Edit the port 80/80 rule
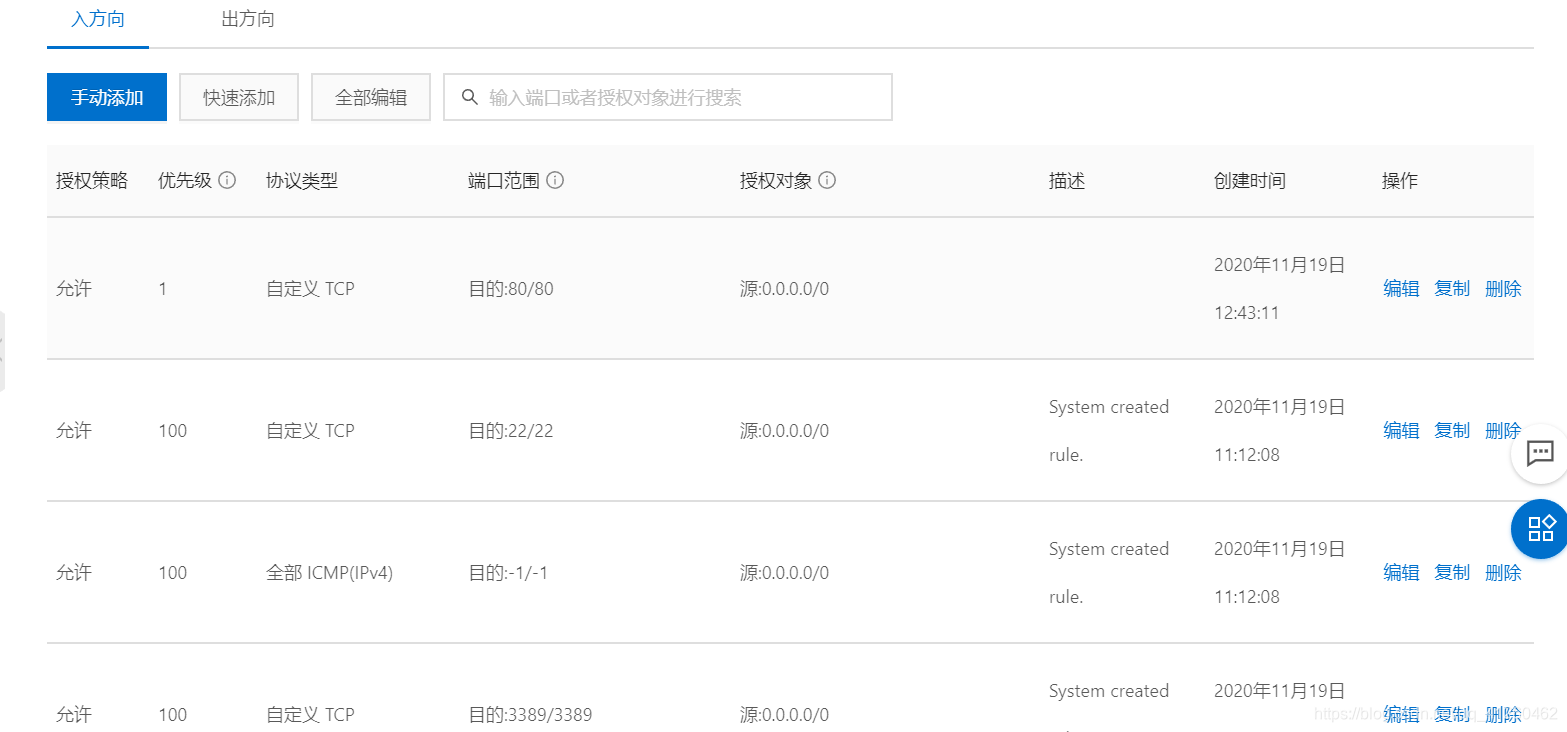This screenshot has width=1567, height=732. pyautogui.click(x=1401, y=289)
